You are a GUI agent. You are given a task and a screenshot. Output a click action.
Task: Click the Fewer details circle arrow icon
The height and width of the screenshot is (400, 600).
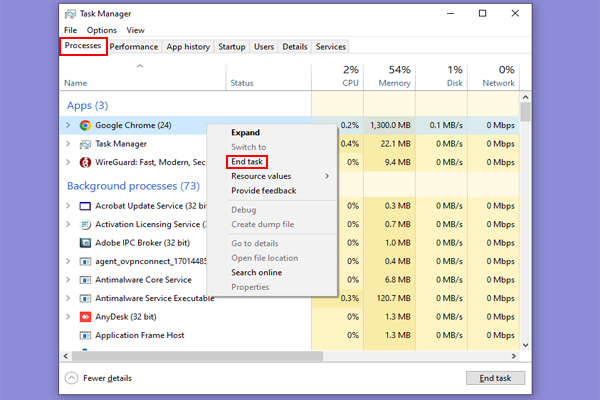pos(71,378)
